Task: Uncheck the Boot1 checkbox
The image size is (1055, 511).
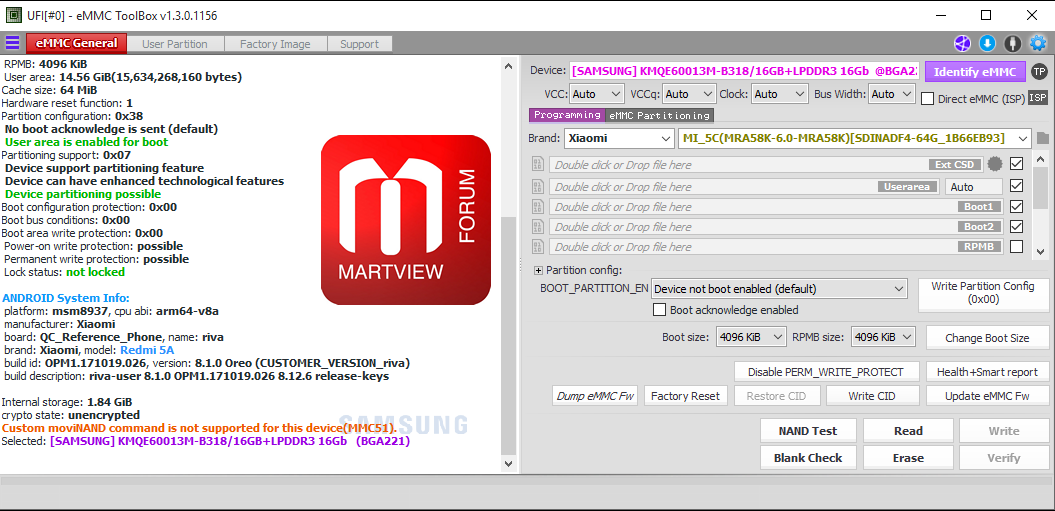Action: 1016,206
